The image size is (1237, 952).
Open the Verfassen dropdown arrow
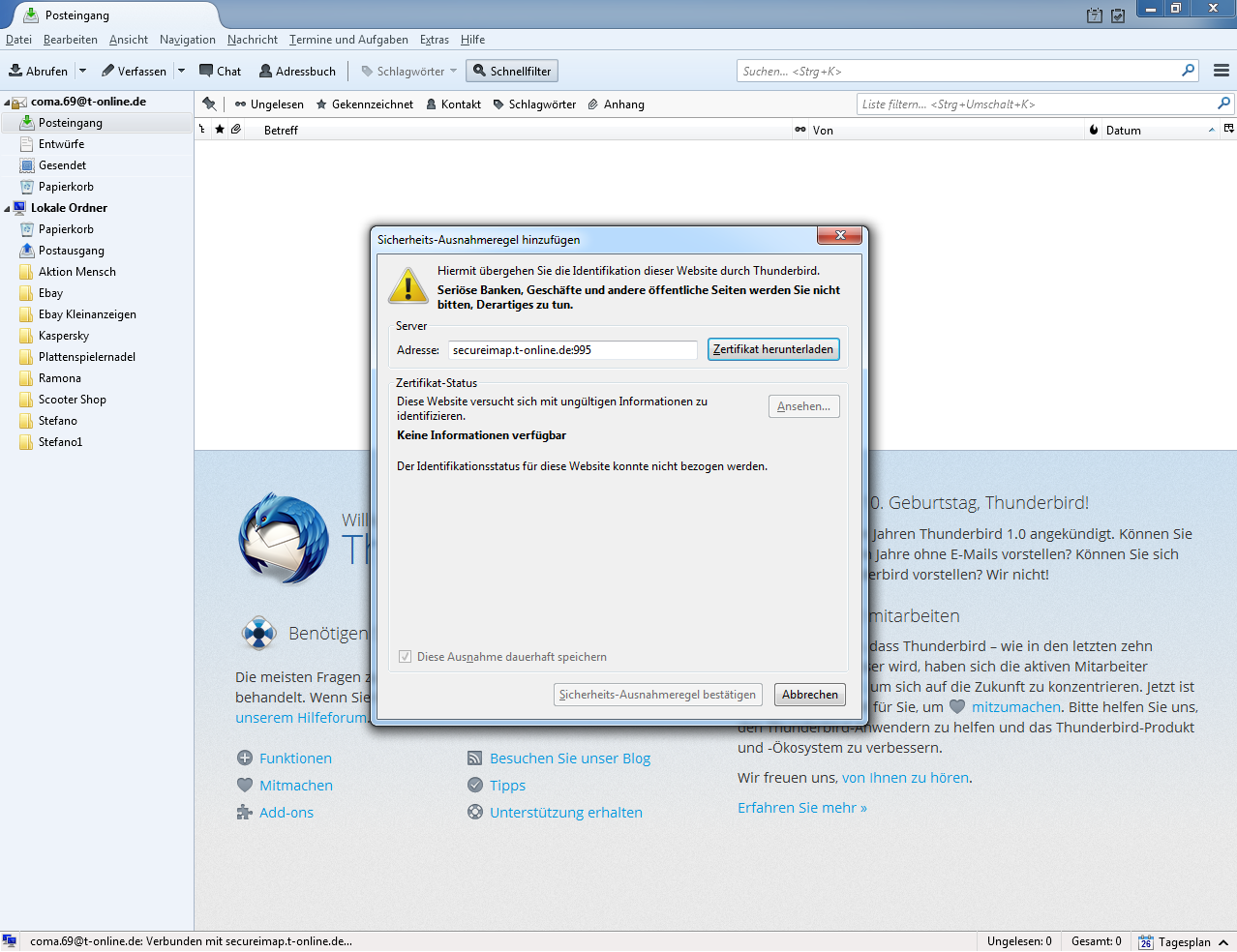click(x=181, y=71)
